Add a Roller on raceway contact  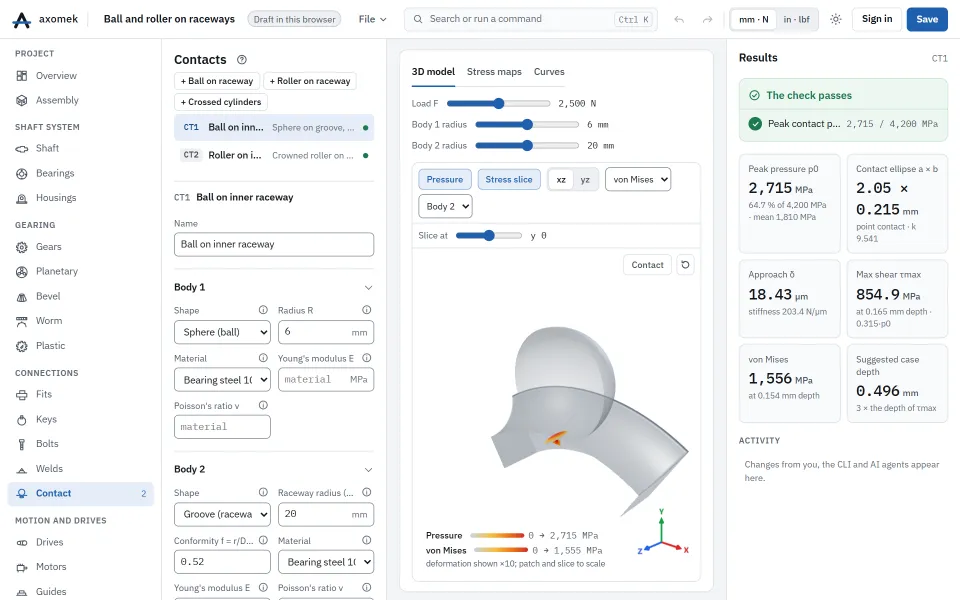click(310, 81)
